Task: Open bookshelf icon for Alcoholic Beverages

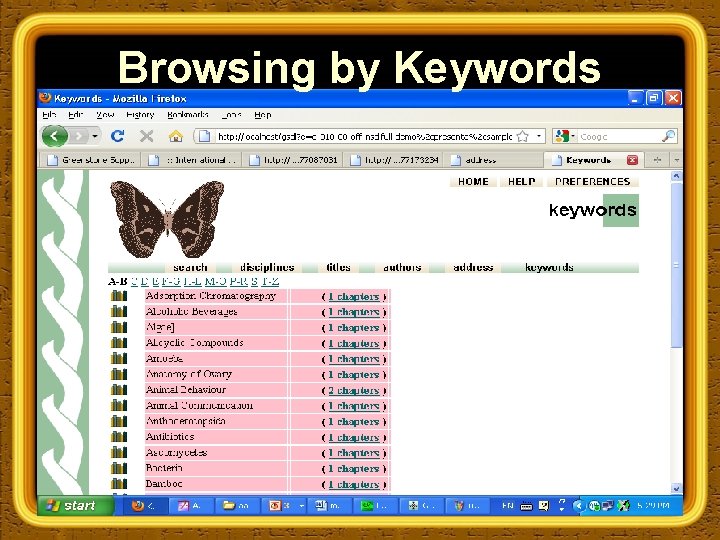Action: point(119,311)
